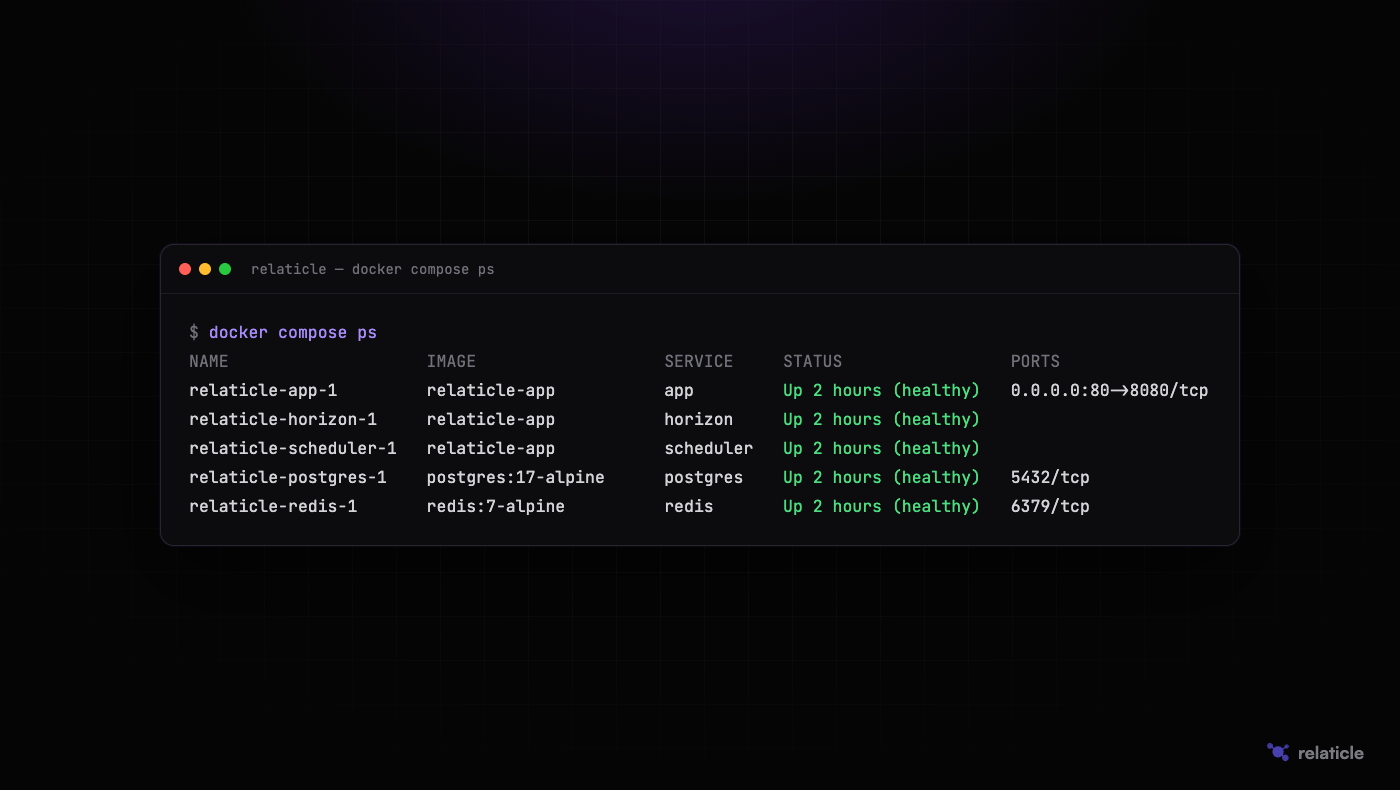The image size is (1400, 790).
Task: Select the container name relaticle-app-1
Action: pos(263,390)
